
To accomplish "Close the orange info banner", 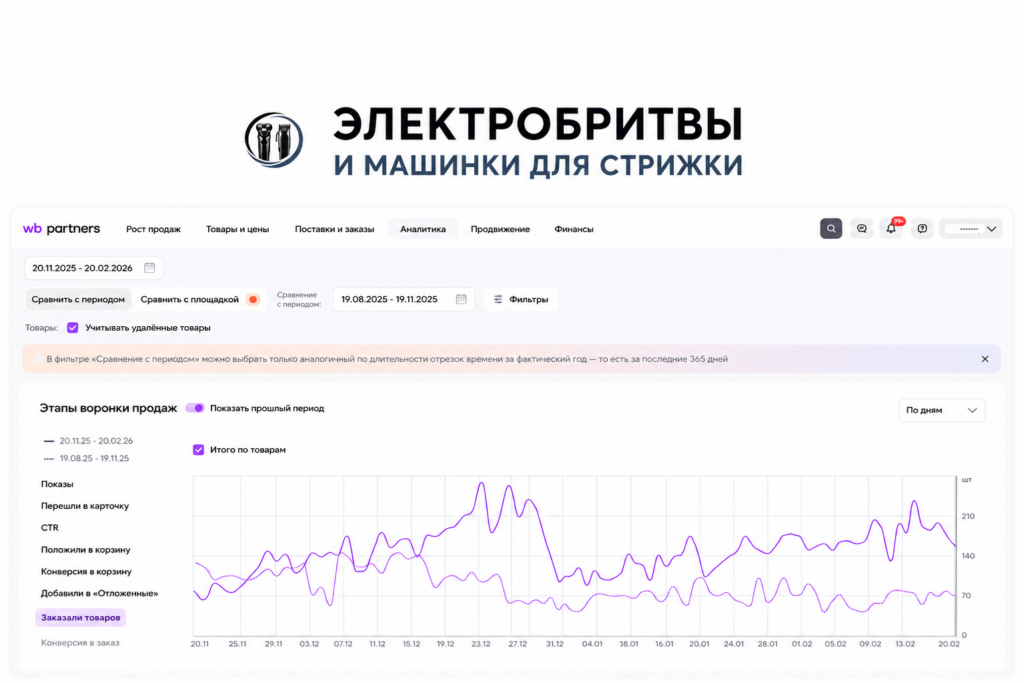I will click(x=985, y=359).
